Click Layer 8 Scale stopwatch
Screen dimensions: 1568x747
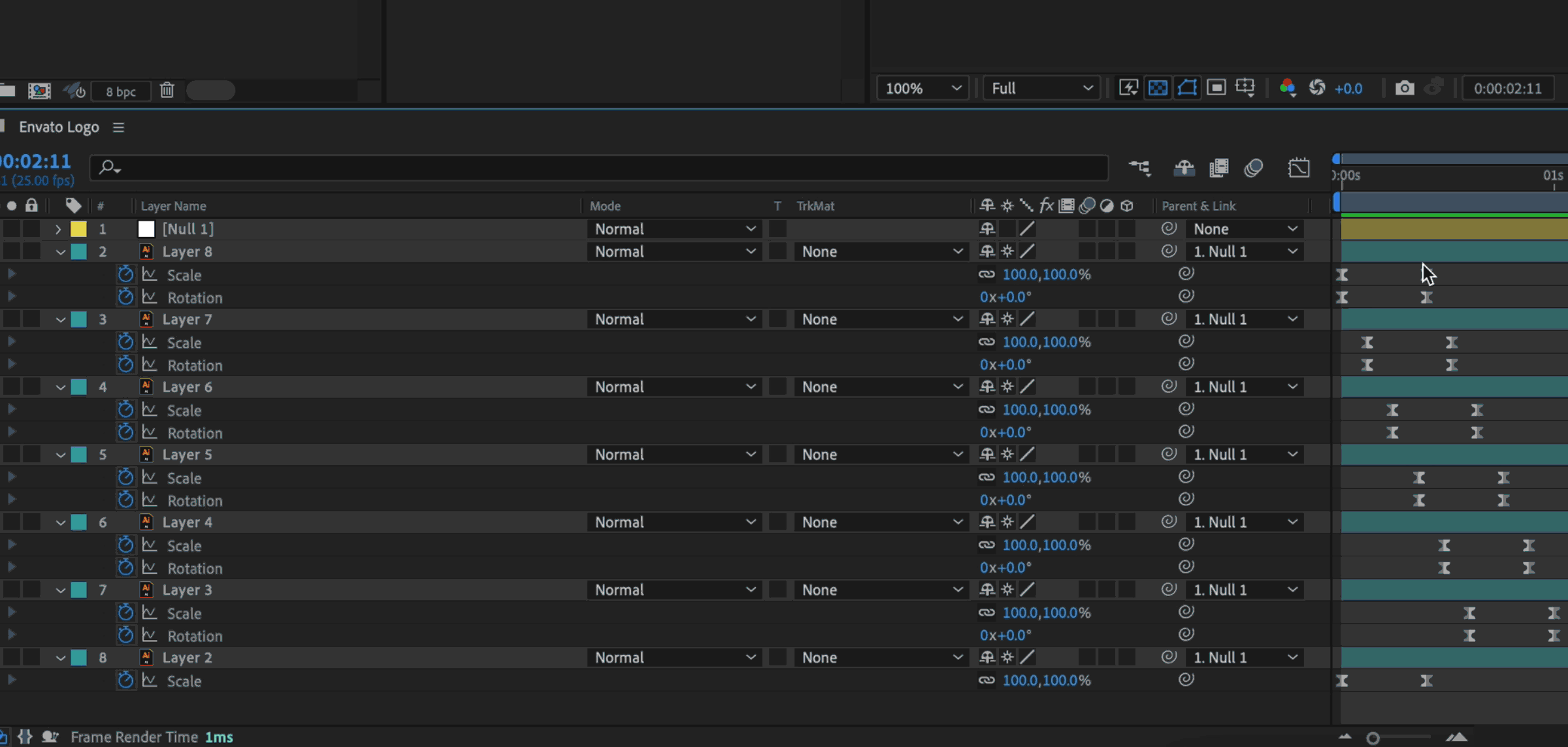[125, 274]
